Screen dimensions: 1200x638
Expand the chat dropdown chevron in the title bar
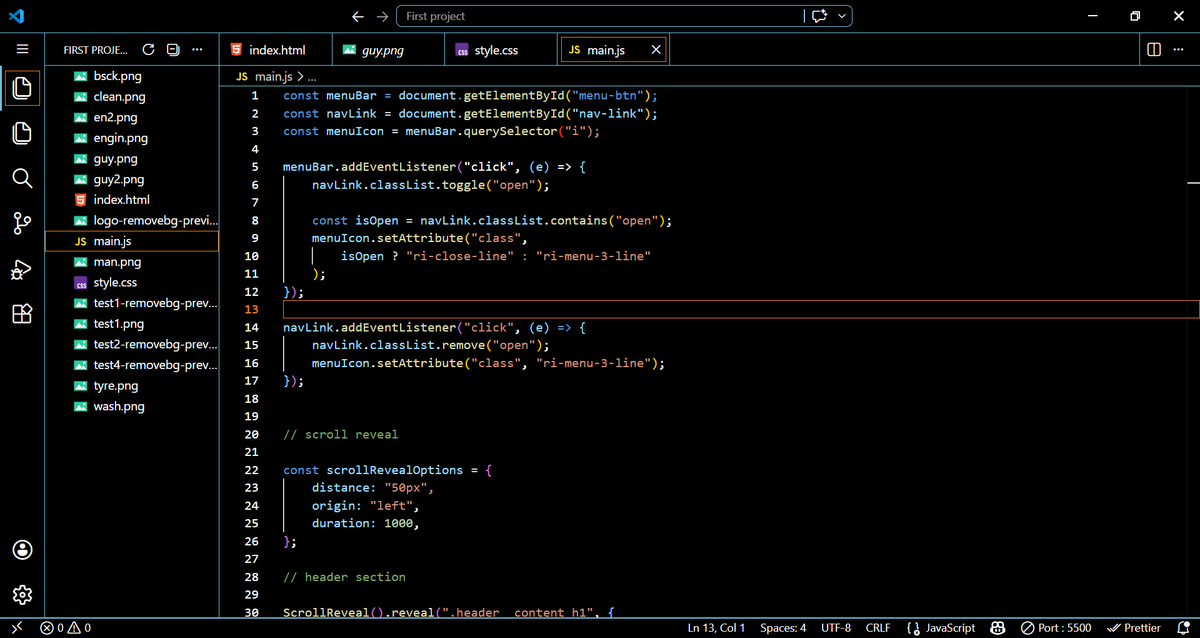843,16
